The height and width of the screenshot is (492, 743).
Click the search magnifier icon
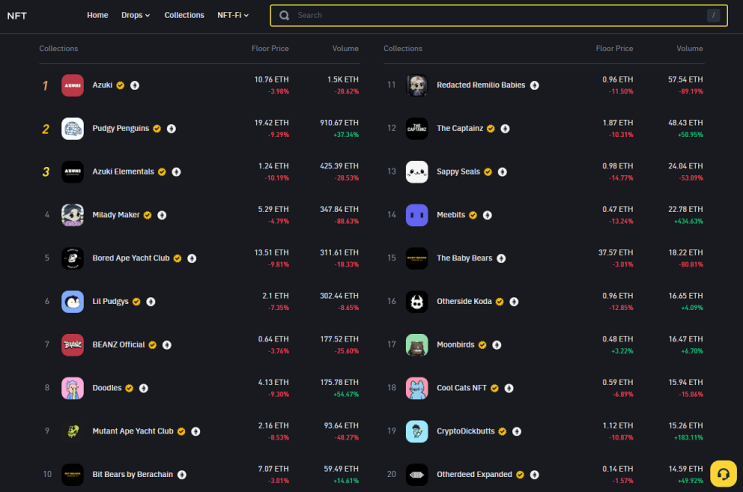pos(284,16)
